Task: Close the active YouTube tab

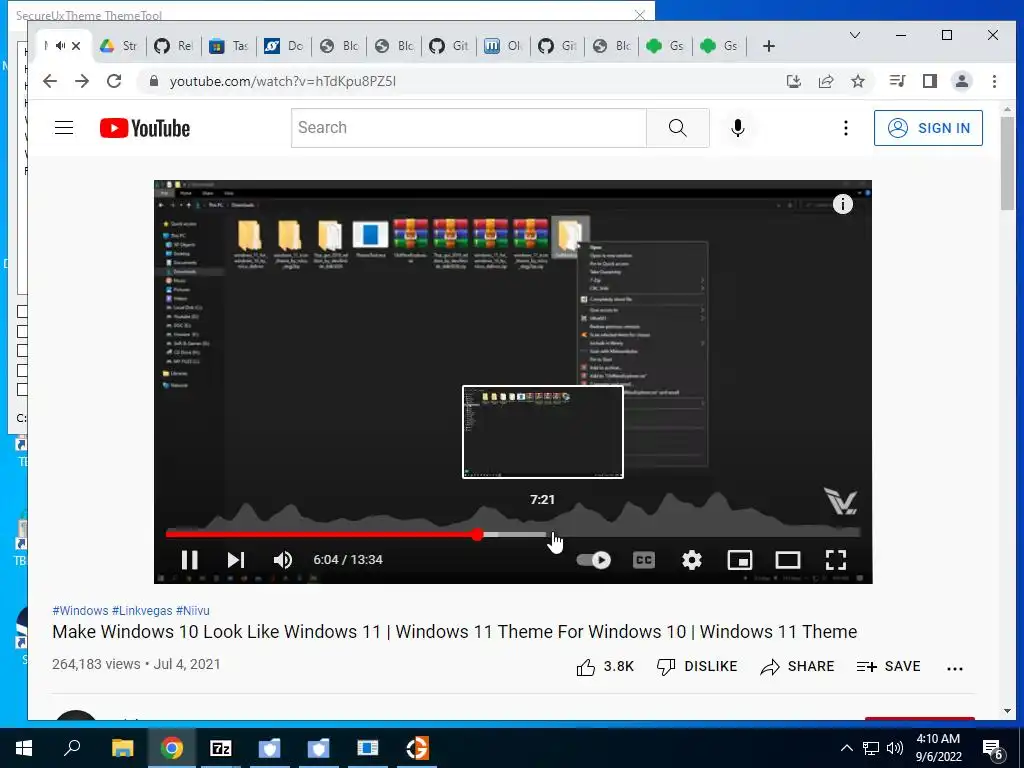Action: (x=76, y=46)
